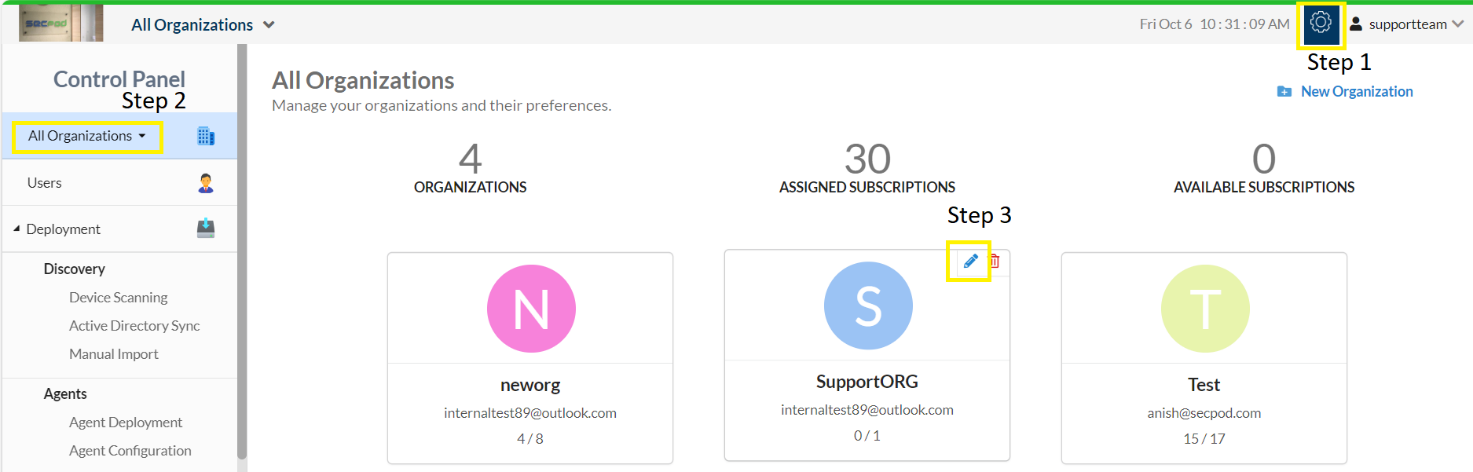Click the SecPod logo image
This screenshot has height=472, width=1473.
coord(60,22)
